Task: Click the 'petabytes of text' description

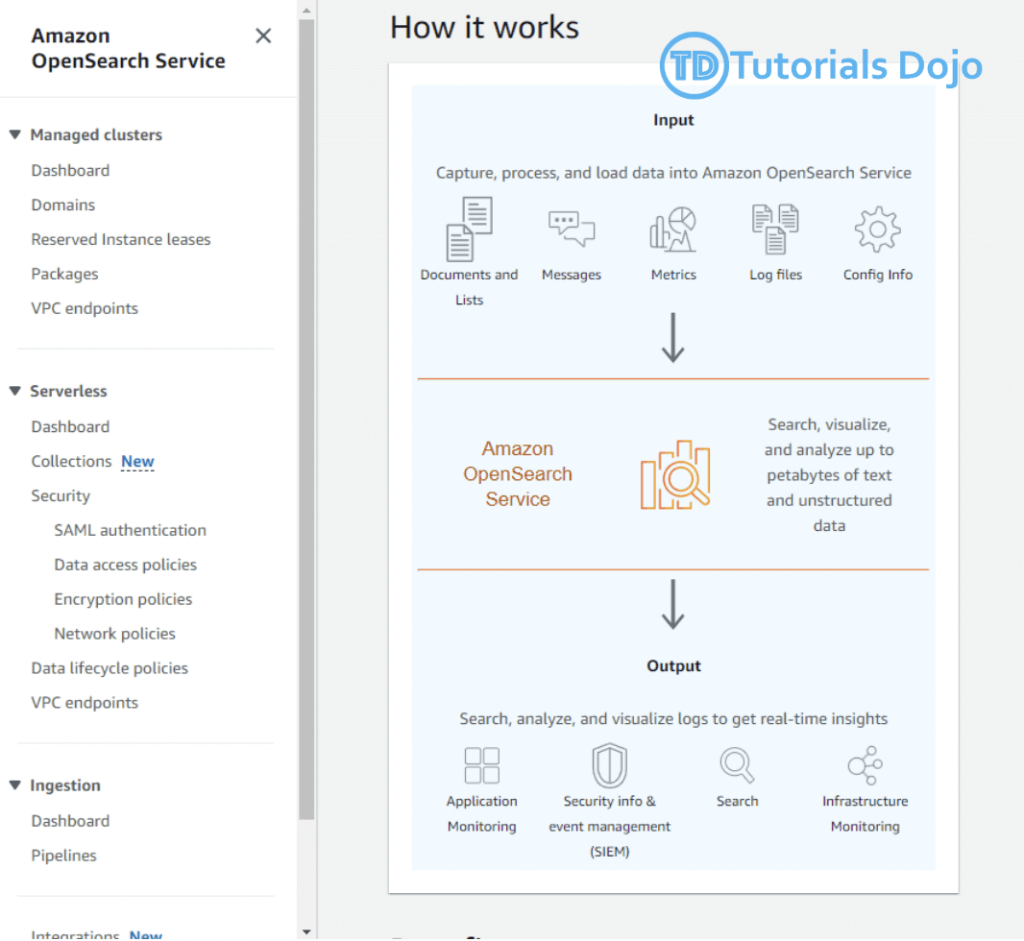Action: point(829,475)
